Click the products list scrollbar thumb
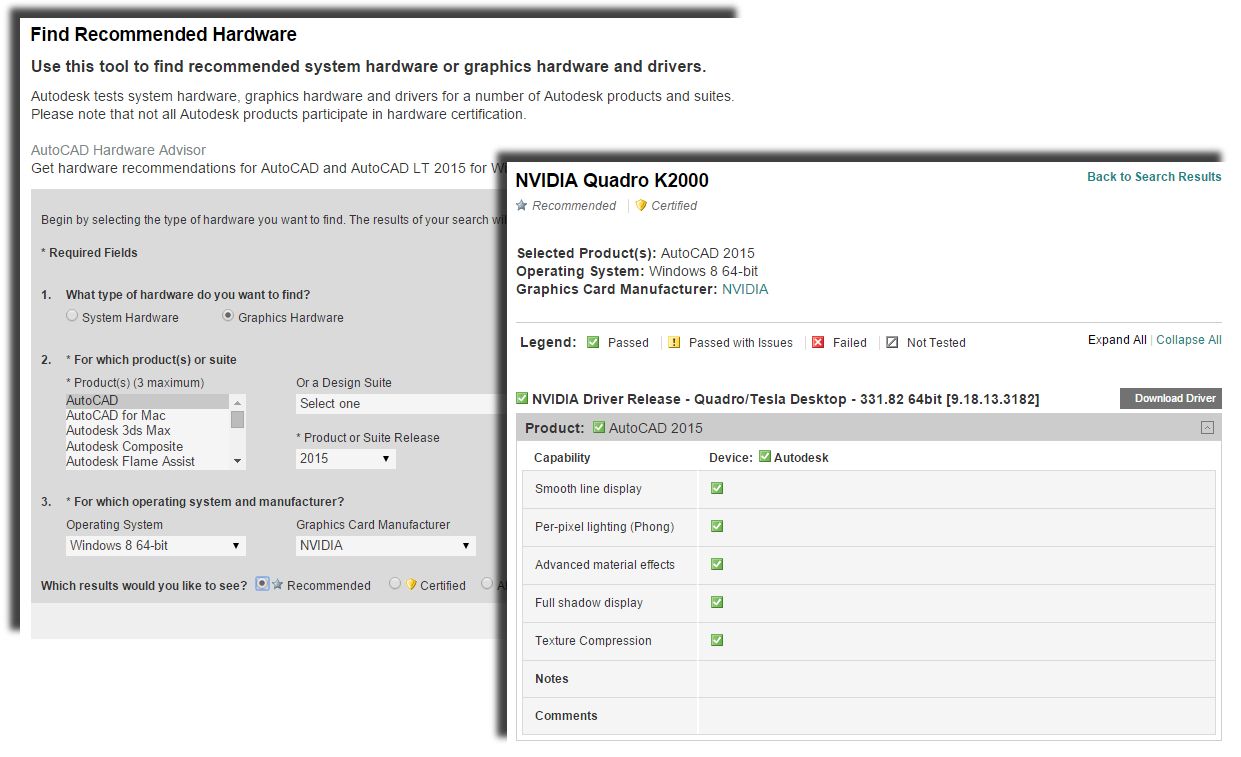Viewport: 1241px width, 757px height. click(238, 419)
